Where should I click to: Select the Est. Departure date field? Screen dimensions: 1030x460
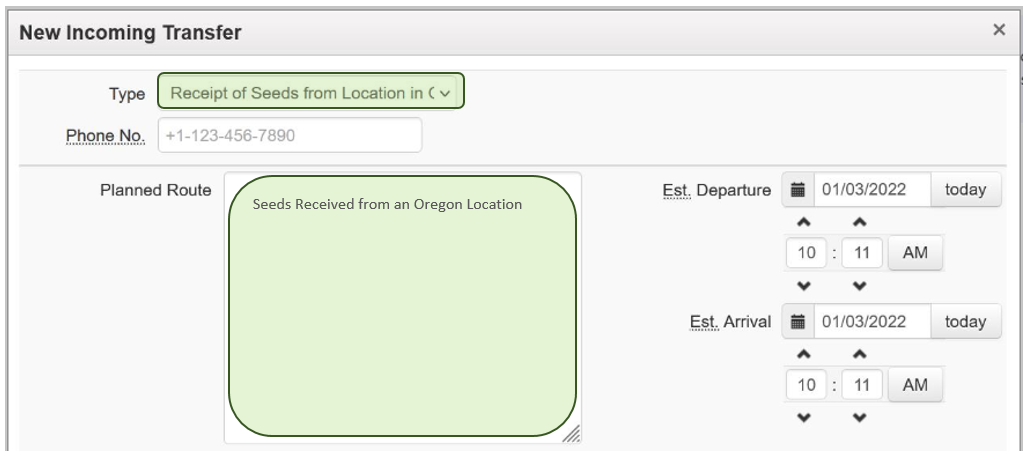coord(872,190)
